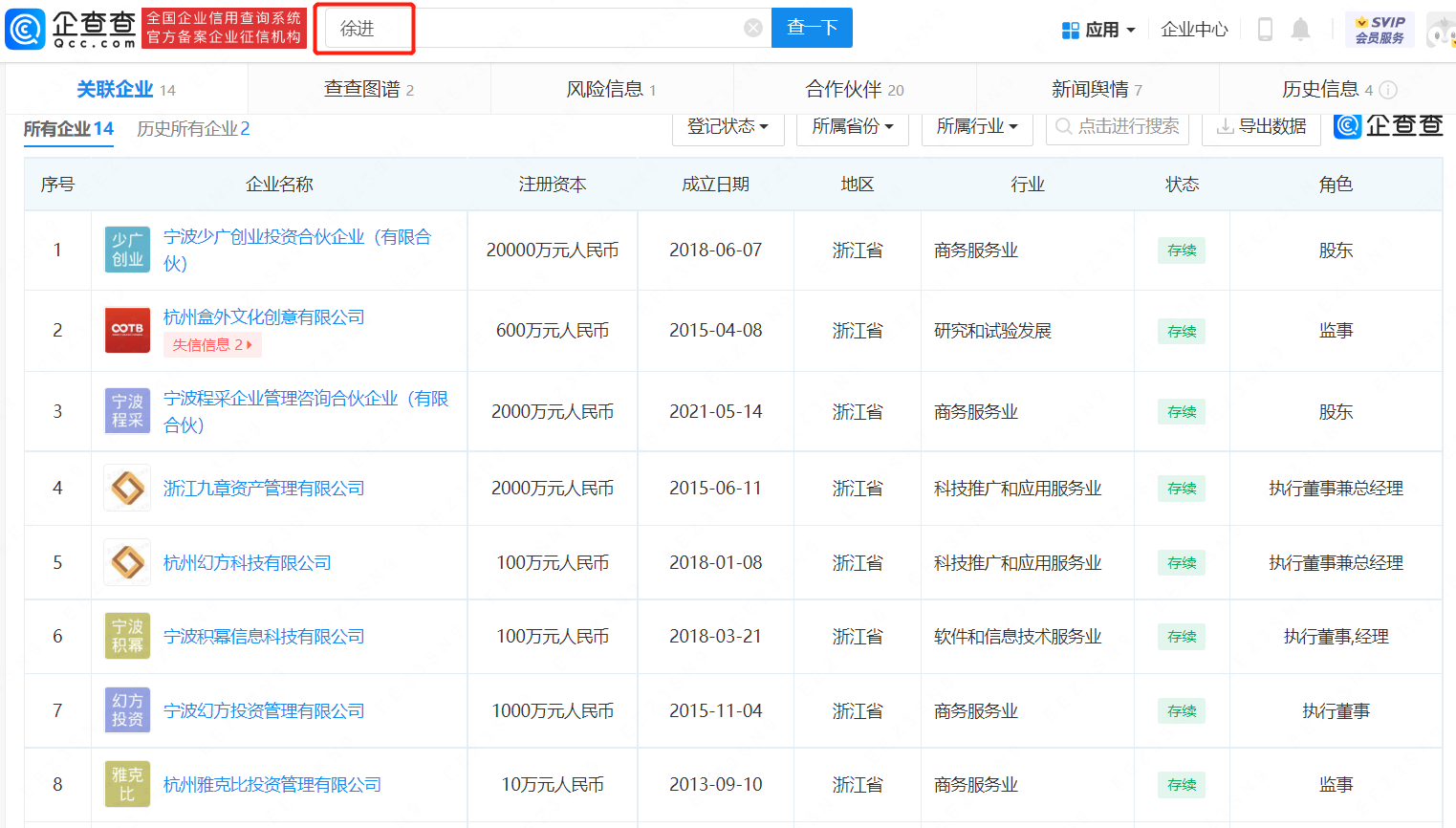
Task: Expand the 登记状态 filter dropdown
Action: click(728, 127)
